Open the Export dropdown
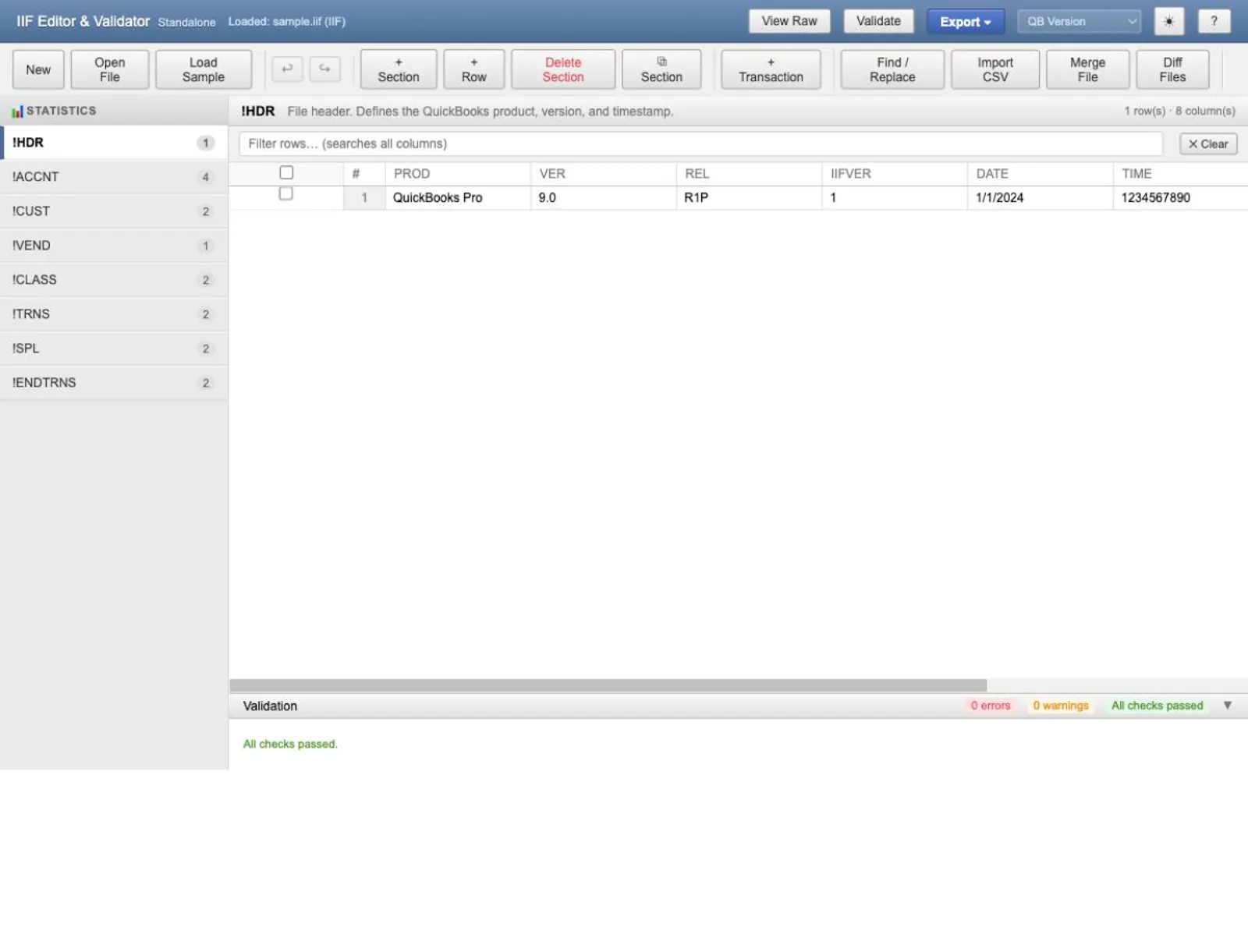Screen dimensions: 1248x952 tap(965, 22)
